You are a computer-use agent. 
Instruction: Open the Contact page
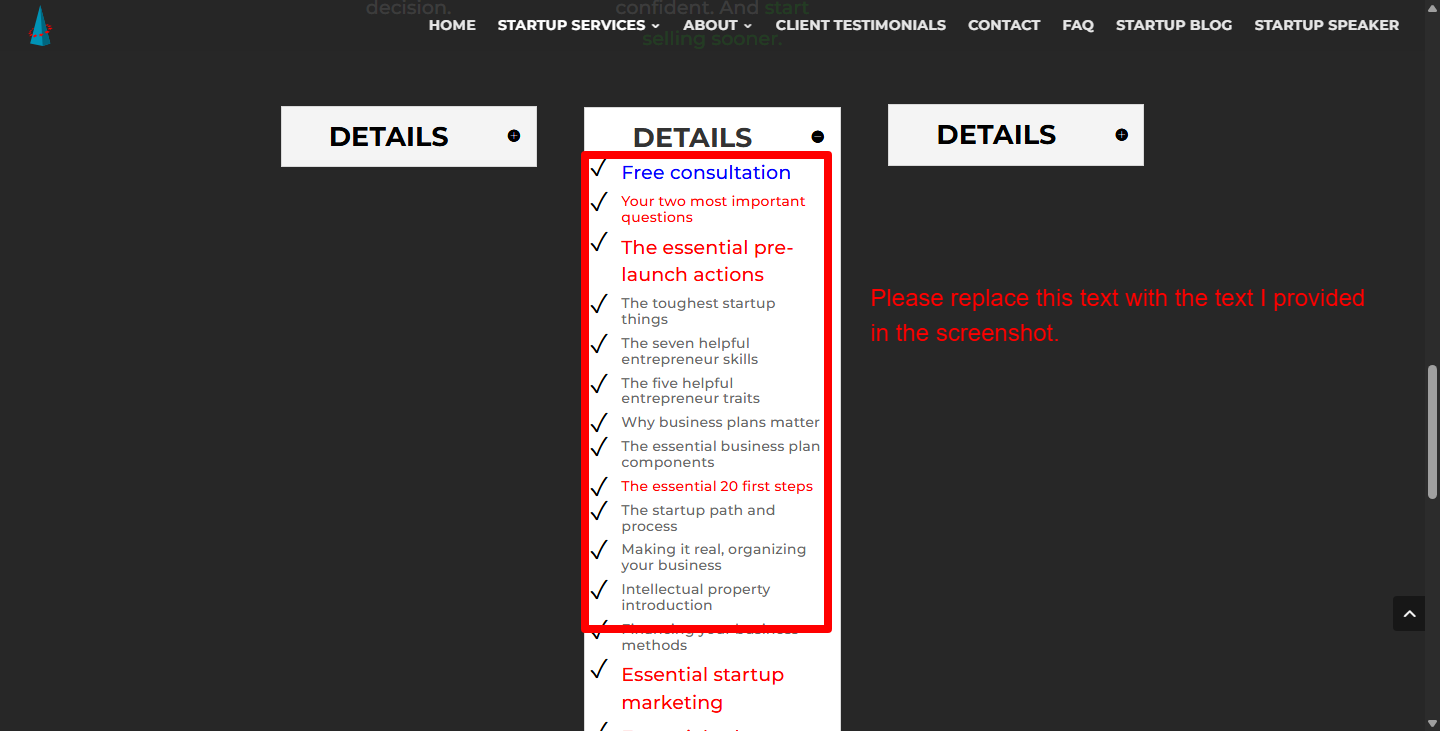tap(1004, 25)
